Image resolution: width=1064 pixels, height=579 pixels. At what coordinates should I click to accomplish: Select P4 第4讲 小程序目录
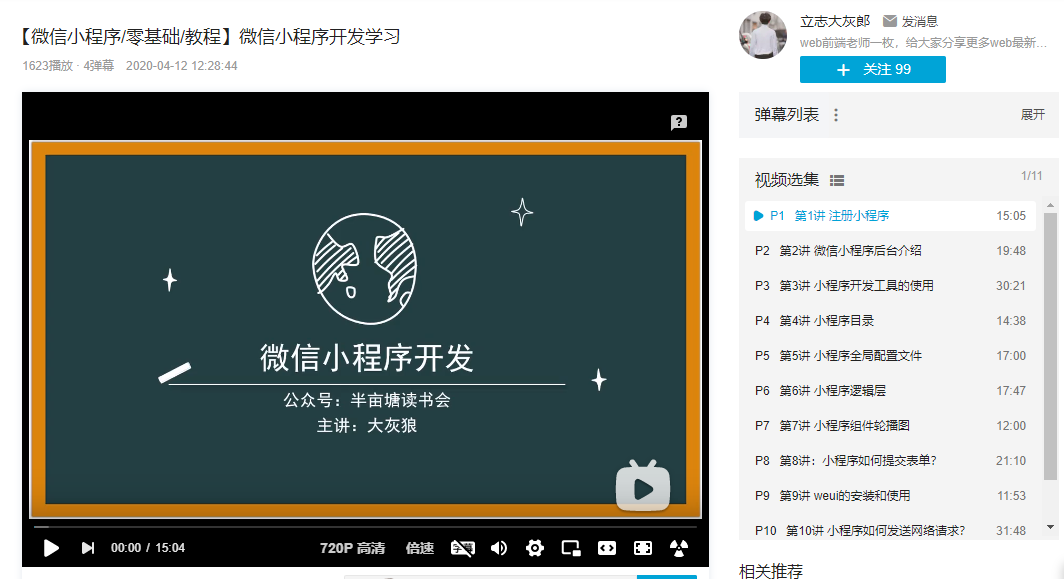point(890,320)
